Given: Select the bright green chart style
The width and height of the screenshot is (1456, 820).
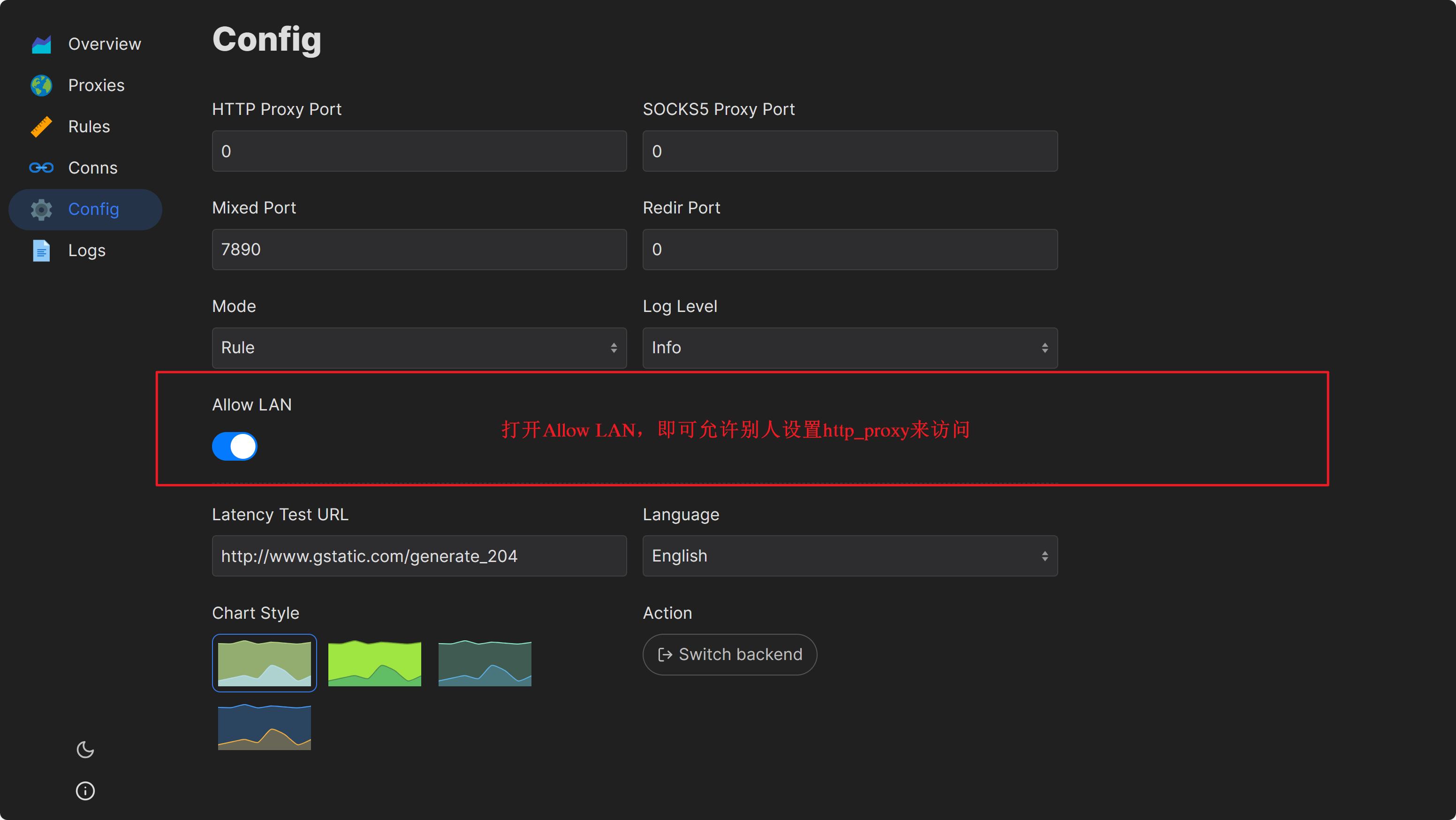Looking at the screenshot, I should point(374,663).
